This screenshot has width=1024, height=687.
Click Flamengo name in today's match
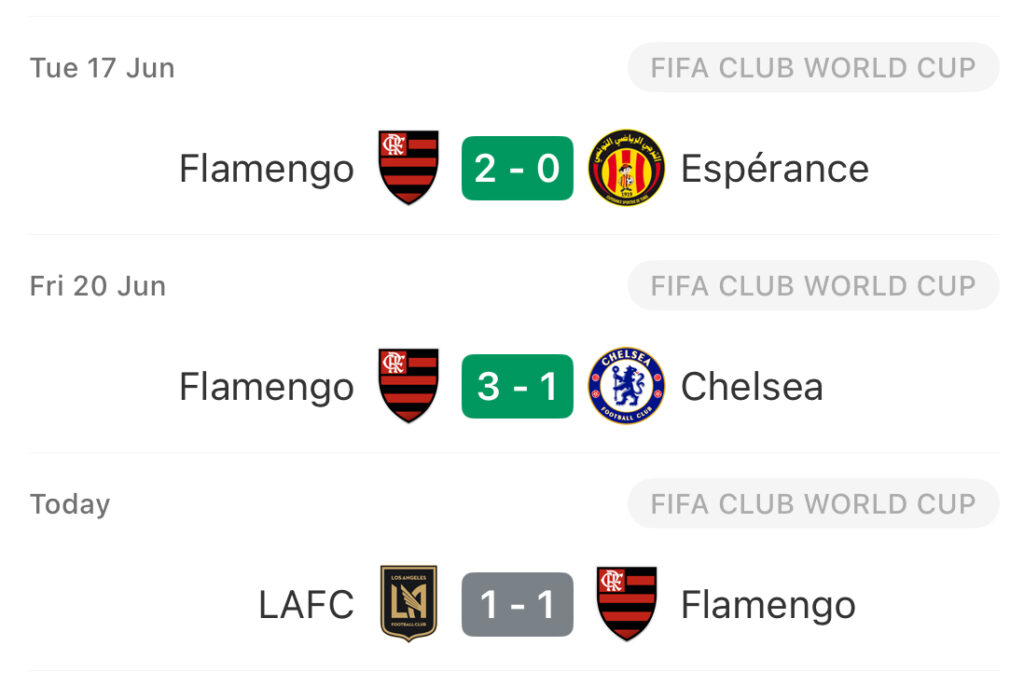click(x=768, y=606)
